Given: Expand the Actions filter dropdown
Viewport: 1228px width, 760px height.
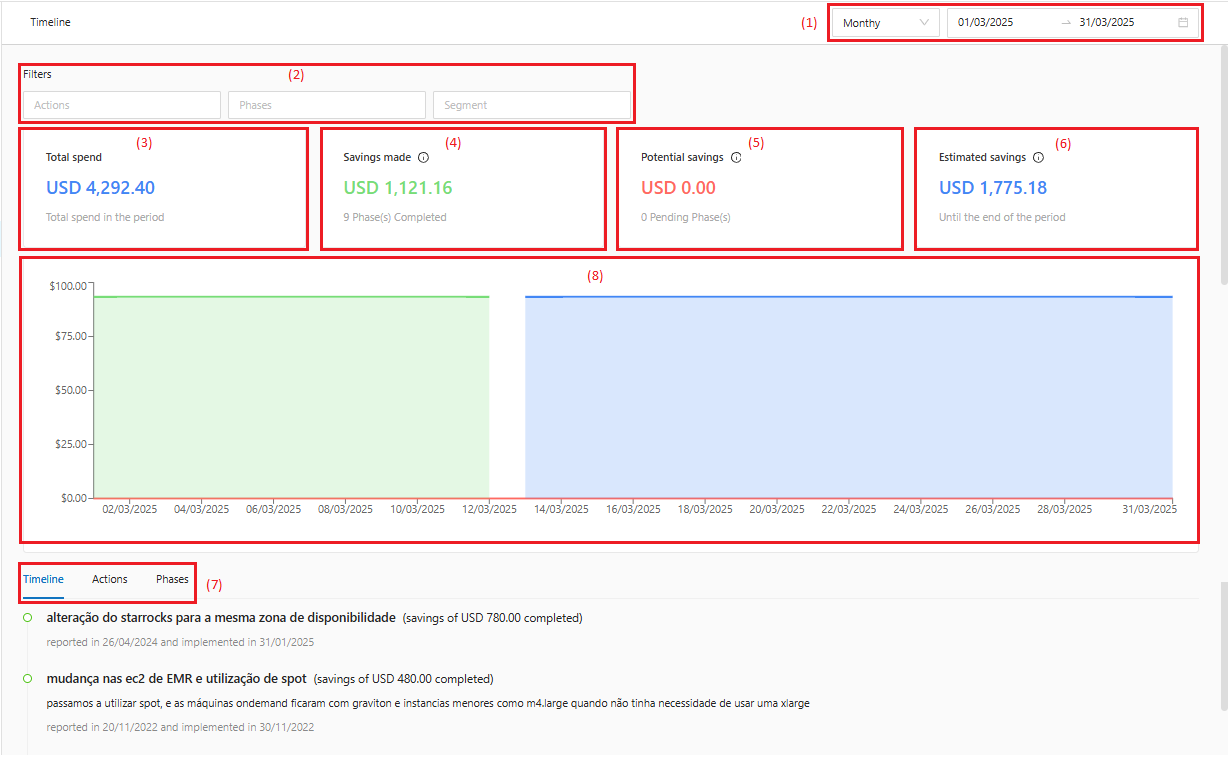Looking at the screenshot, I should click(122, 105).
